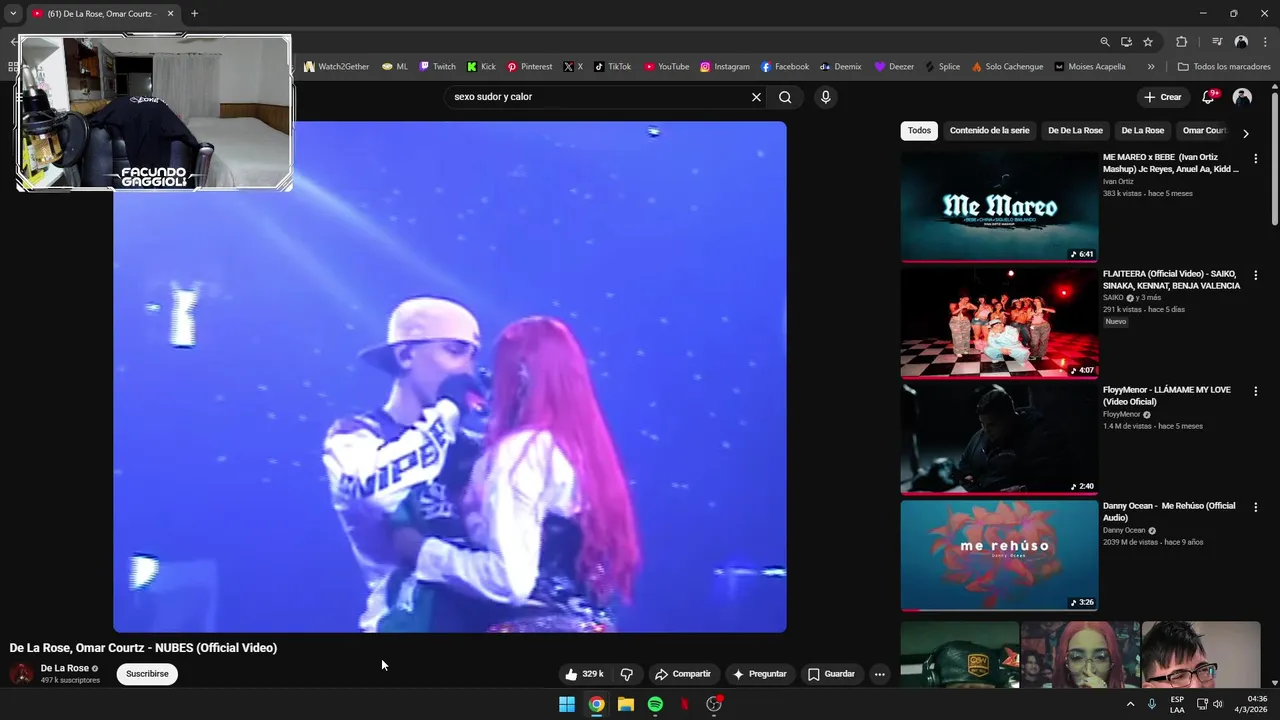This screenshot has width=1280, height=720.
Task: Subscribe to De La Rose channel
Action: pyautogui.click(x=147, y=674)
